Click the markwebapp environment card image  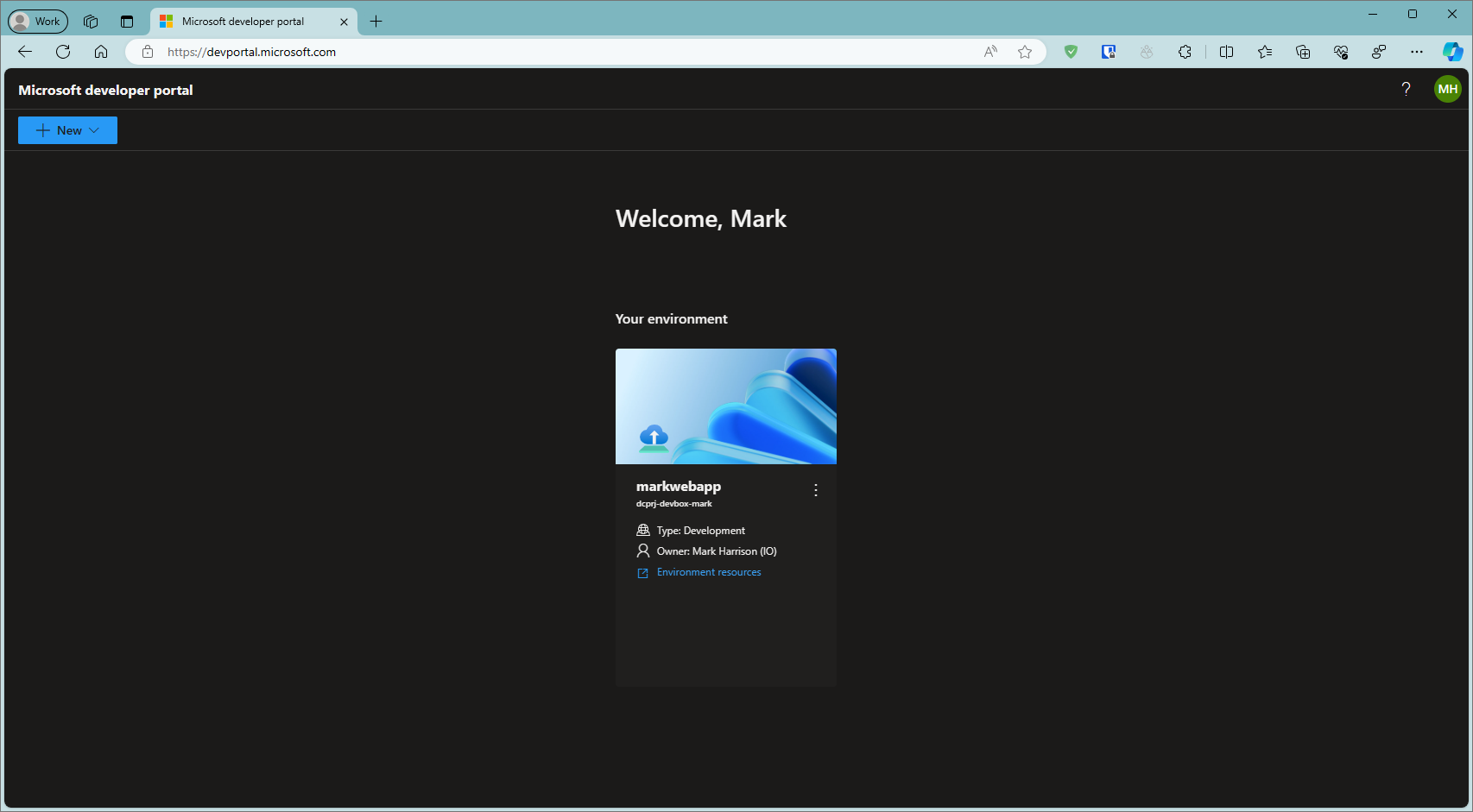(725, 406)
